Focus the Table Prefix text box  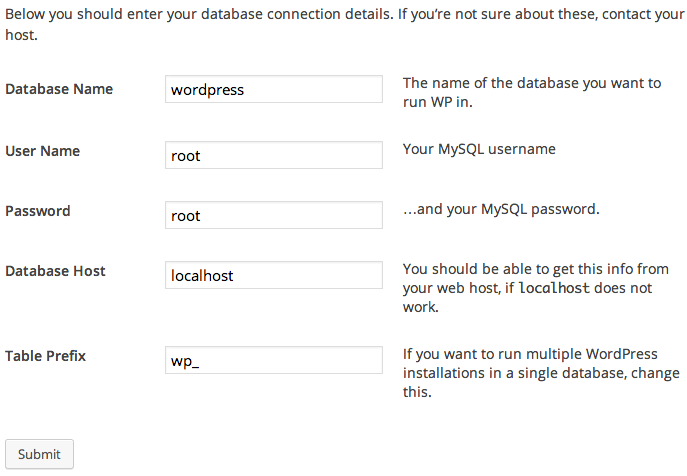(273, 360)
